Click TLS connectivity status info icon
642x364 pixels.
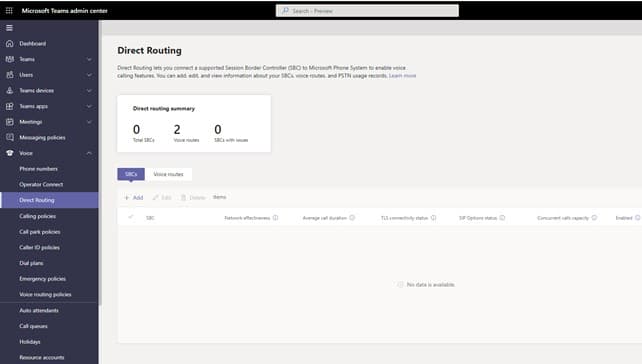pyautogui.click(x=434, y=218)
